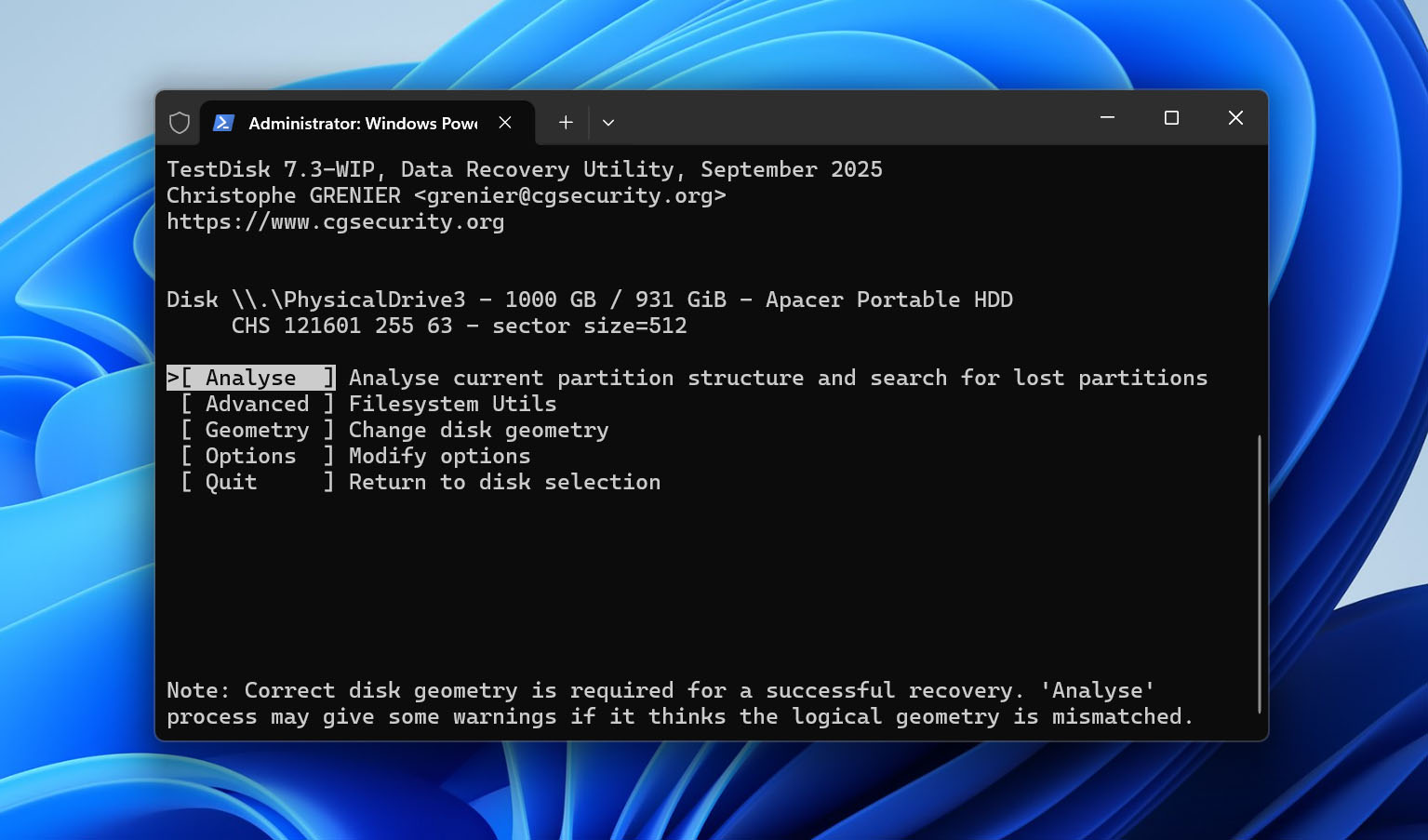Click the PowerShell icon on the tab
The height and width of the screenshot is (840, 1428).
click(x=223, y=123)
